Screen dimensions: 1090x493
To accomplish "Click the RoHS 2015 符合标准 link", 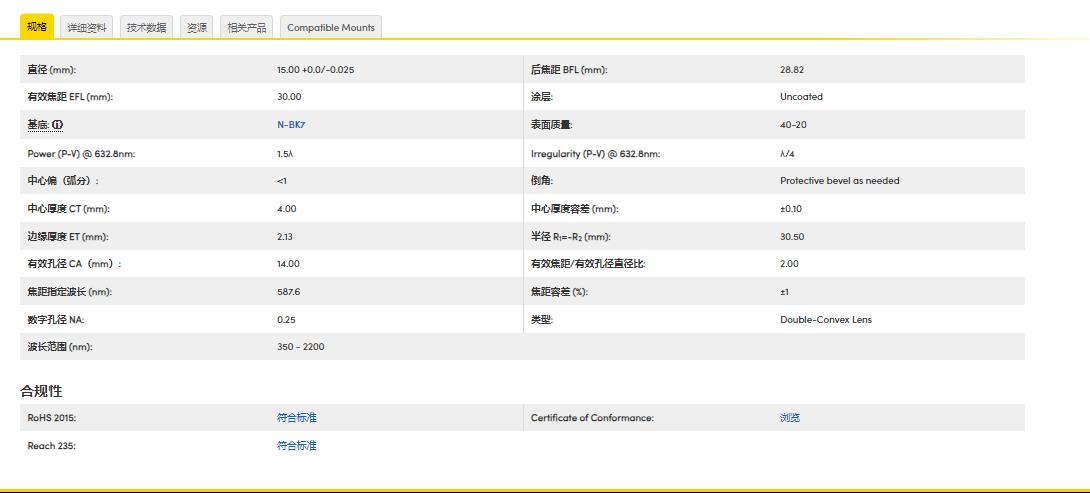I will [x=296, y=418].
